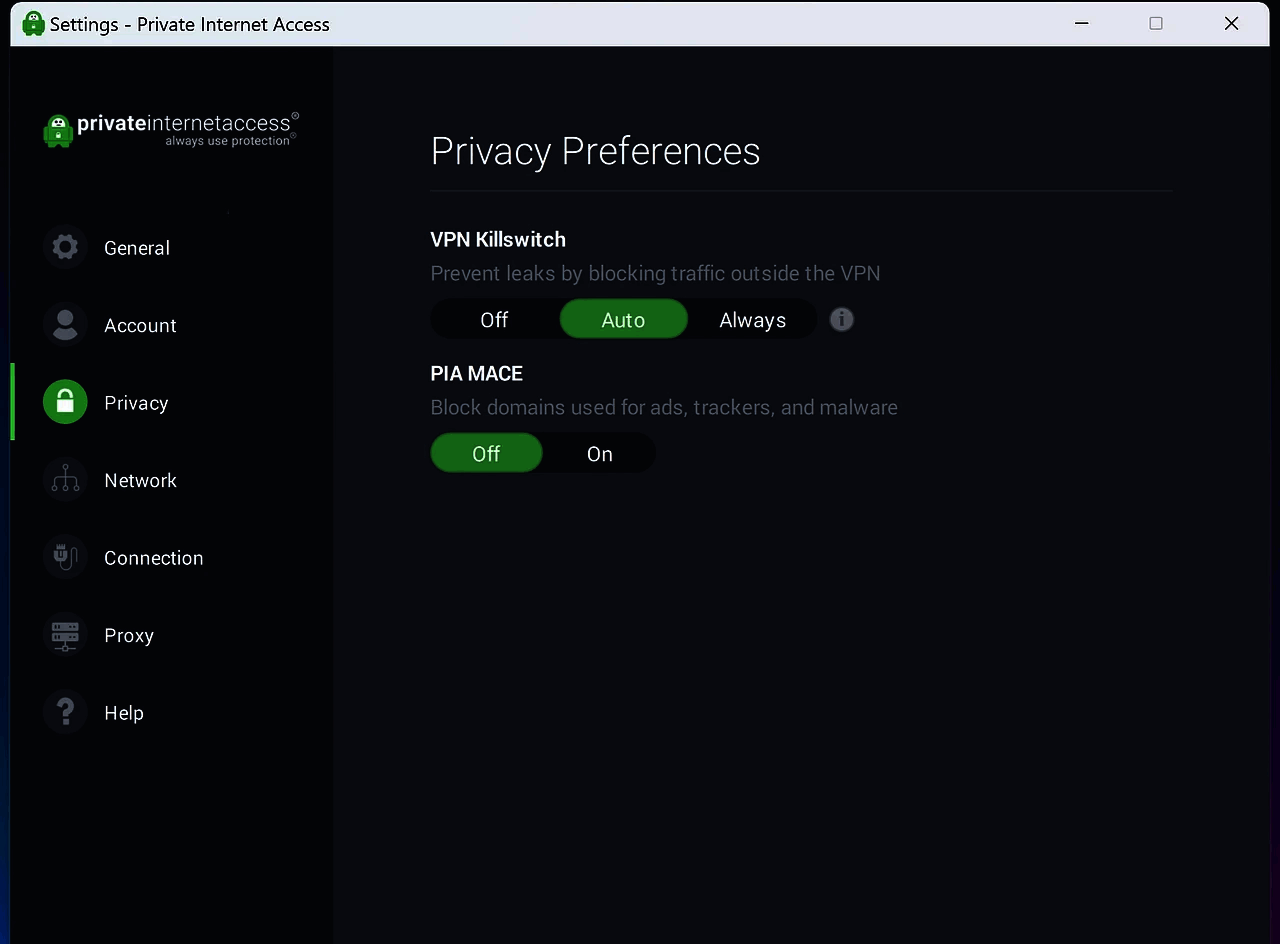This screenshot has height=944, width=1280.
Task: Open the Connection tab label
Action: click(153, 558)
